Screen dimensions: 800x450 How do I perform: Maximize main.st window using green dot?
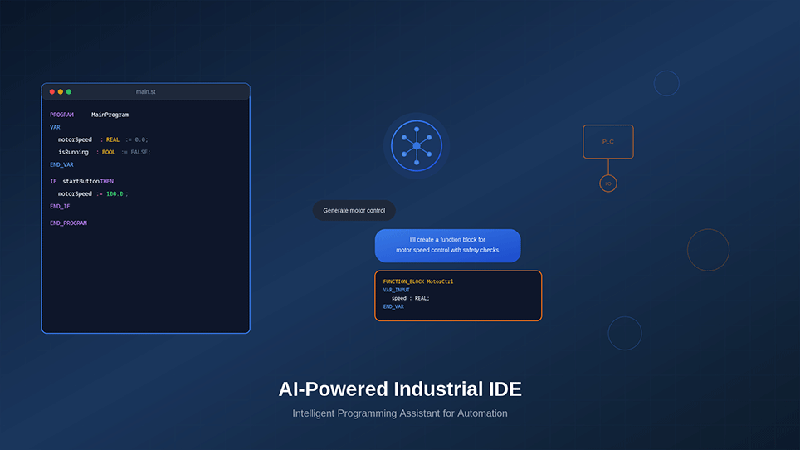[x=68, y=92]
